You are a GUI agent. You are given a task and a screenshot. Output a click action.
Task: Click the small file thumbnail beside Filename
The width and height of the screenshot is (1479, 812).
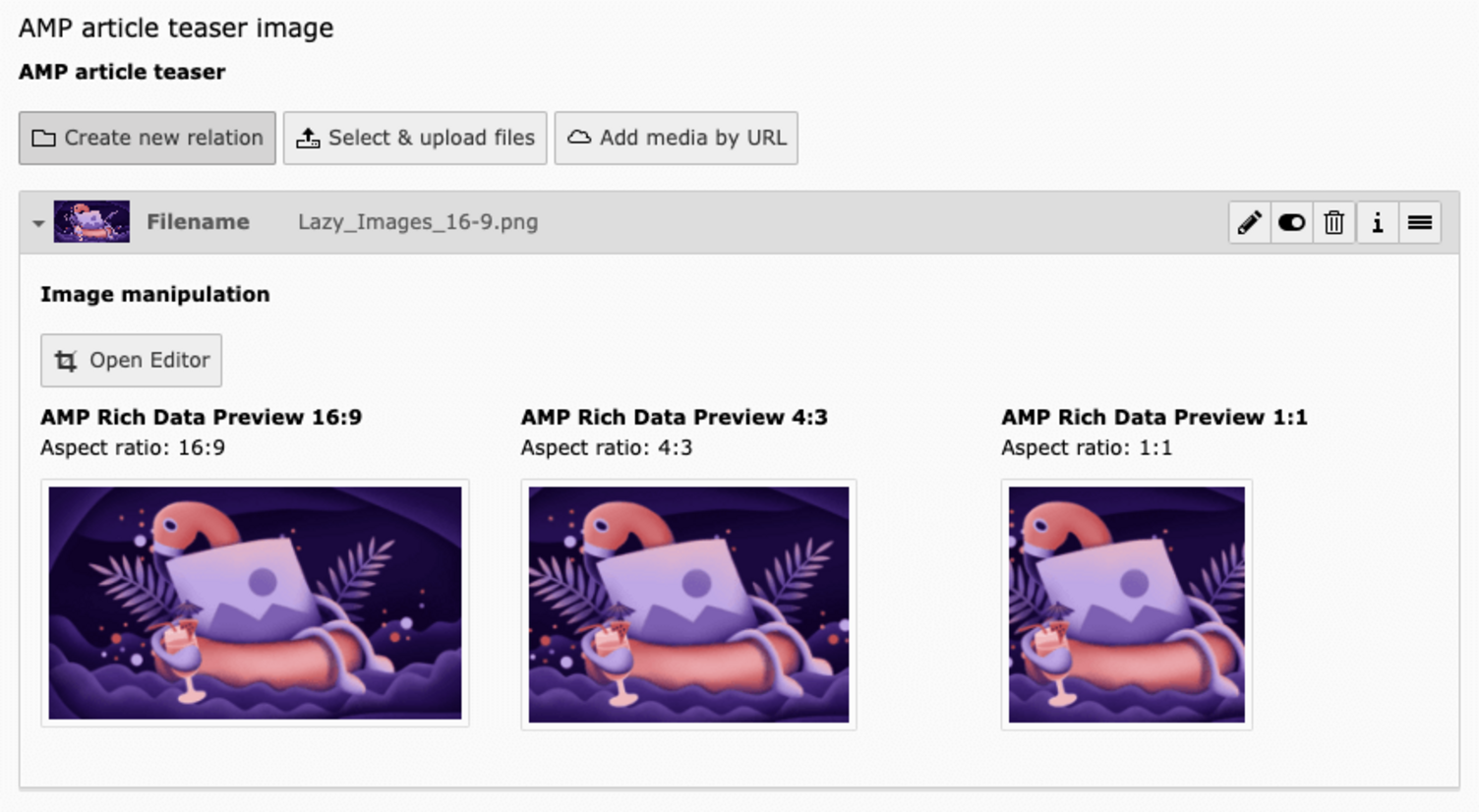91,222
